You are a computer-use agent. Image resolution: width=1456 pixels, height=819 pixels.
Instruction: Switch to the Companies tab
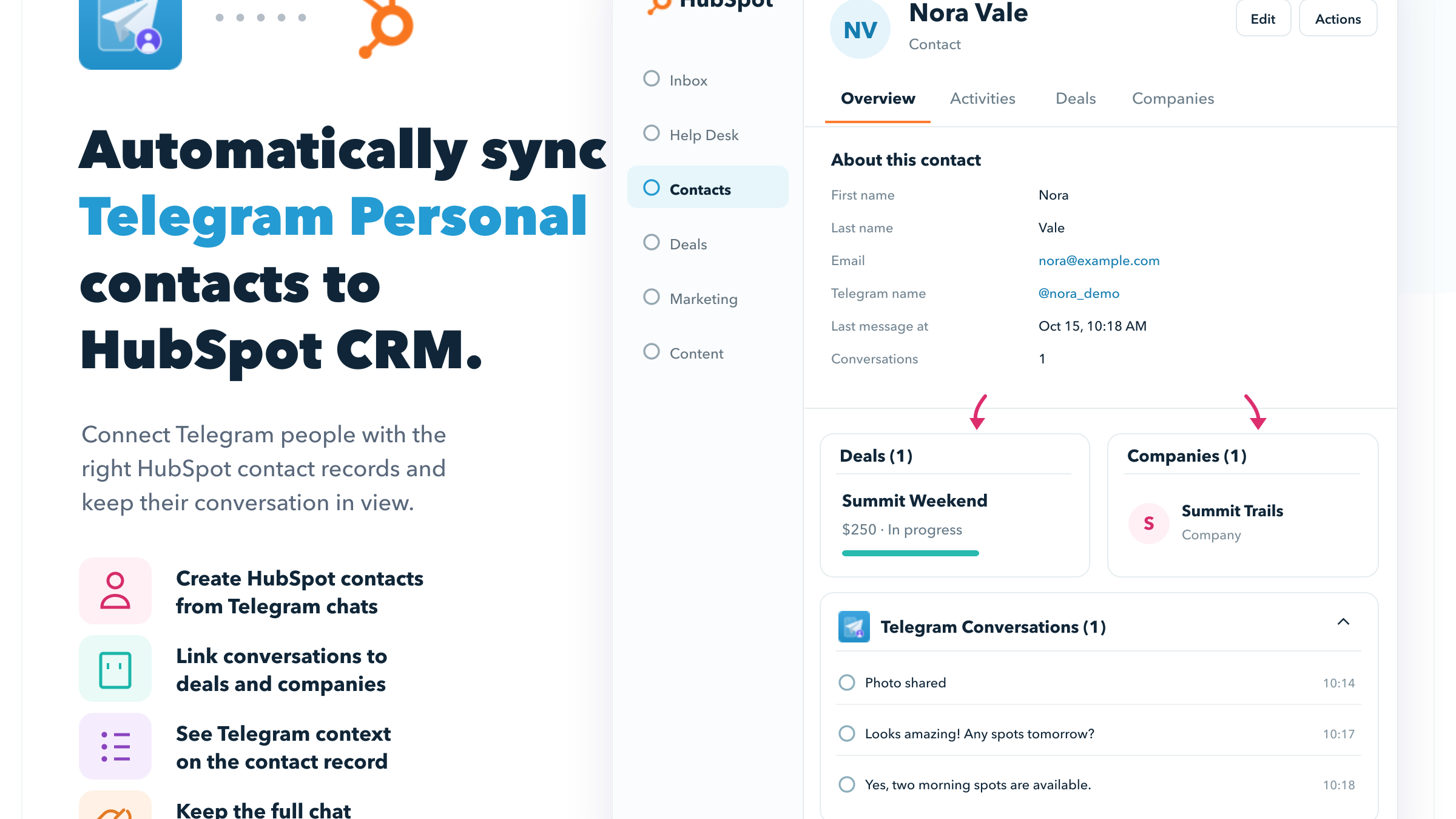[x=1173, y=98]
